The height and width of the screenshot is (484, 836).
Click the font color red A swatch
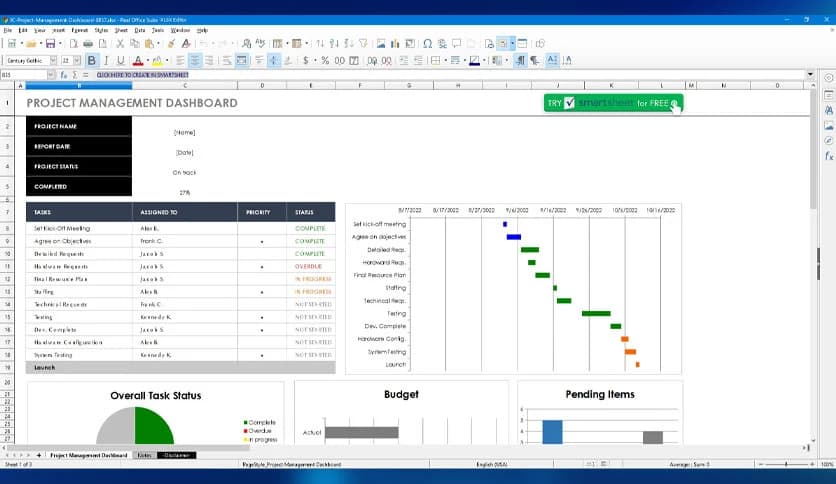[138, 61]
